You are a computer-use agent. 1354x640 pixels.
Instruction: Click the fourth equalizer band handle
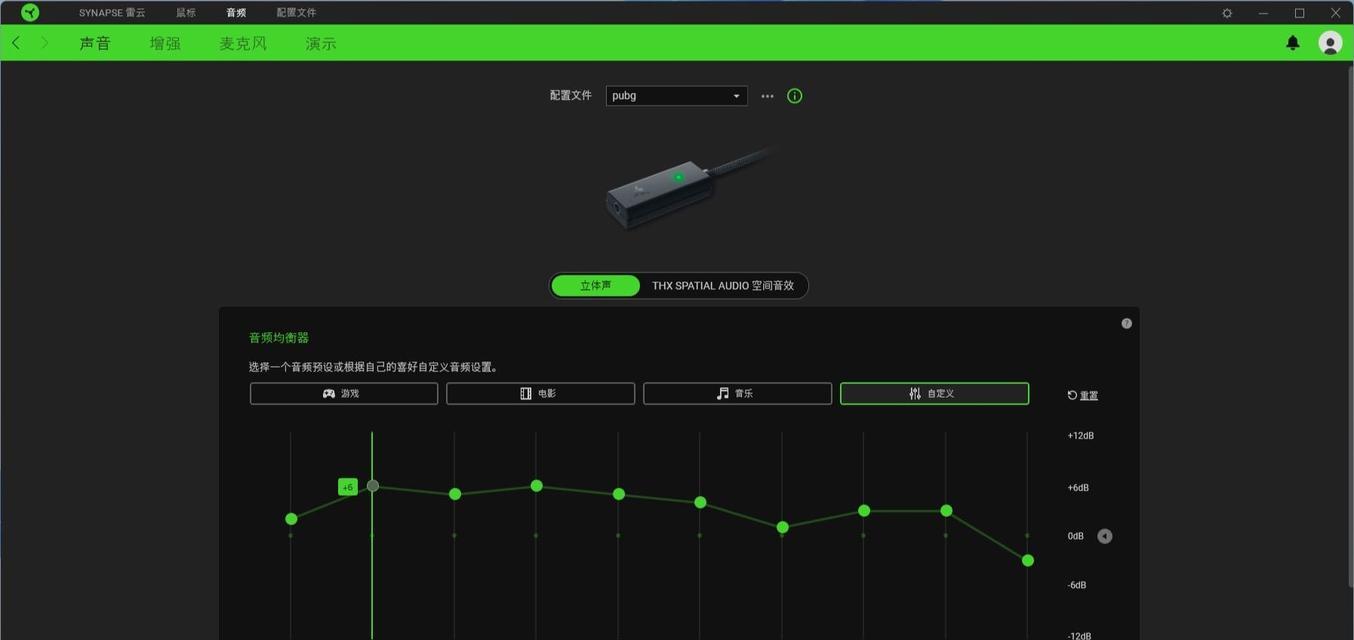pos(537,486)
